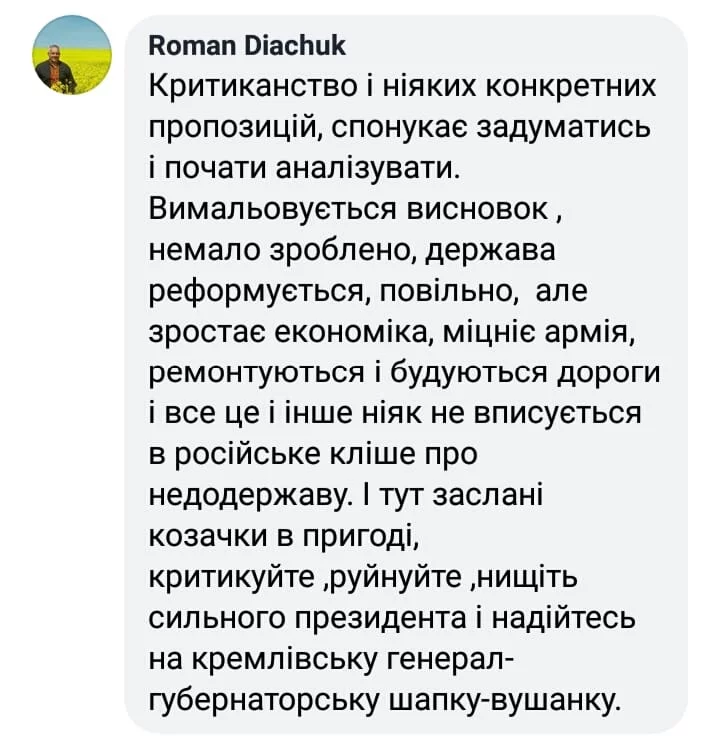Click the word 'критикуйте' in the comment
Viewport: 720px width, 736px height.
coord(231,577)
